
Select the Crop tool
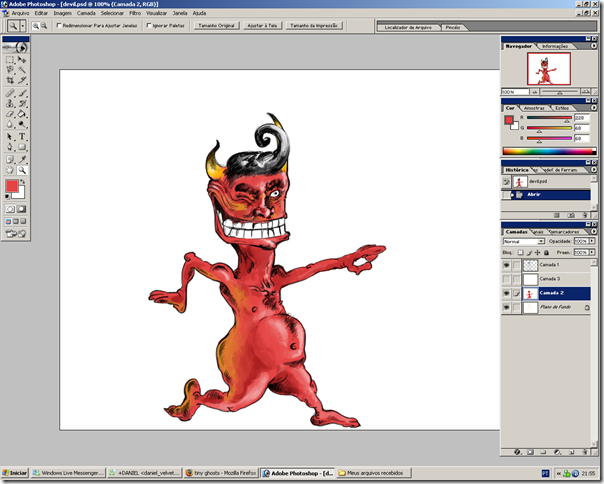coord(10,80)
